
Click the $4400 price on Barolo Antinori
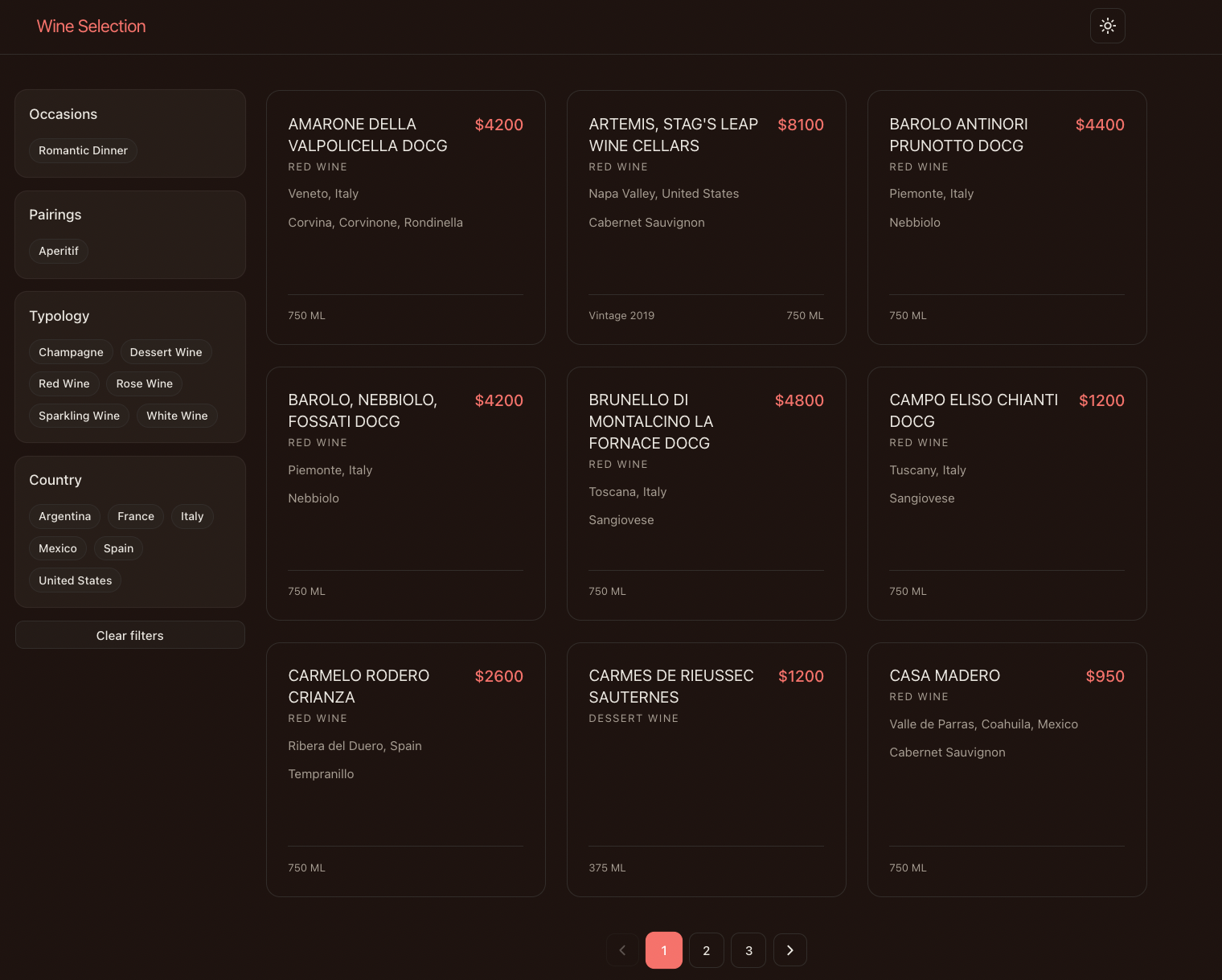click(1100, 125)
